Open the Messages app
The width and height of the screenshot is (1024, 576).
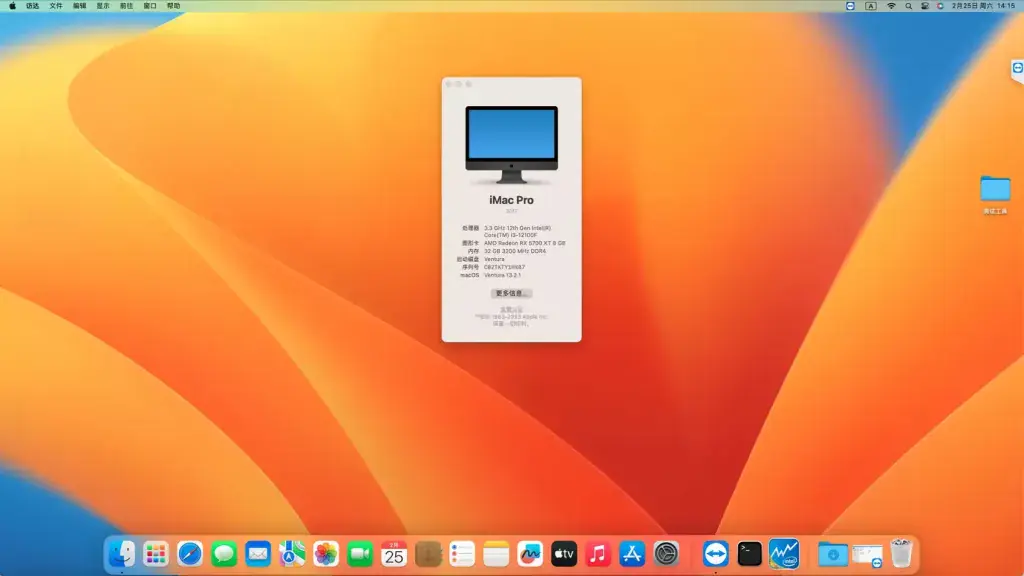pyautogui.click(x=224, y=554)
